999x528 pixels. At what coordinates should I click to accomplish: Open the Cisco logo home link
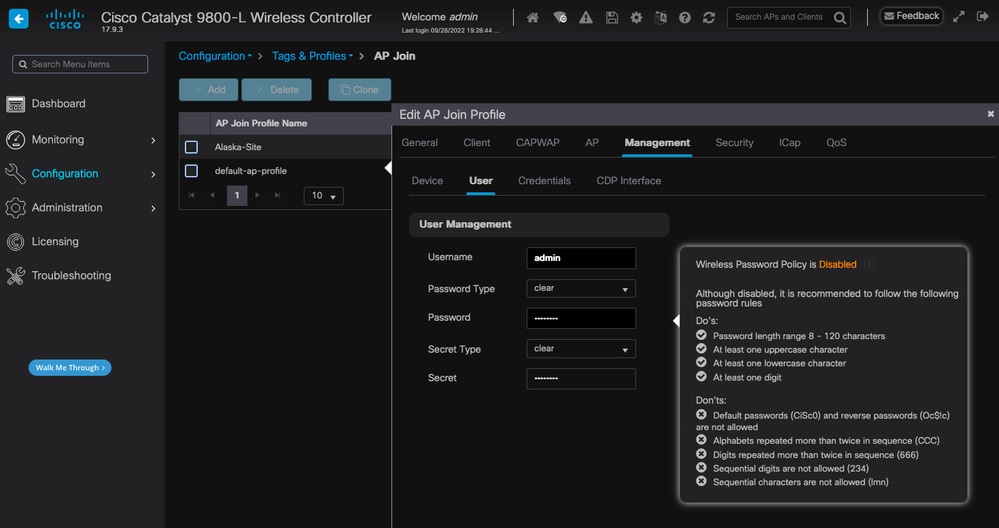(65, 19)
